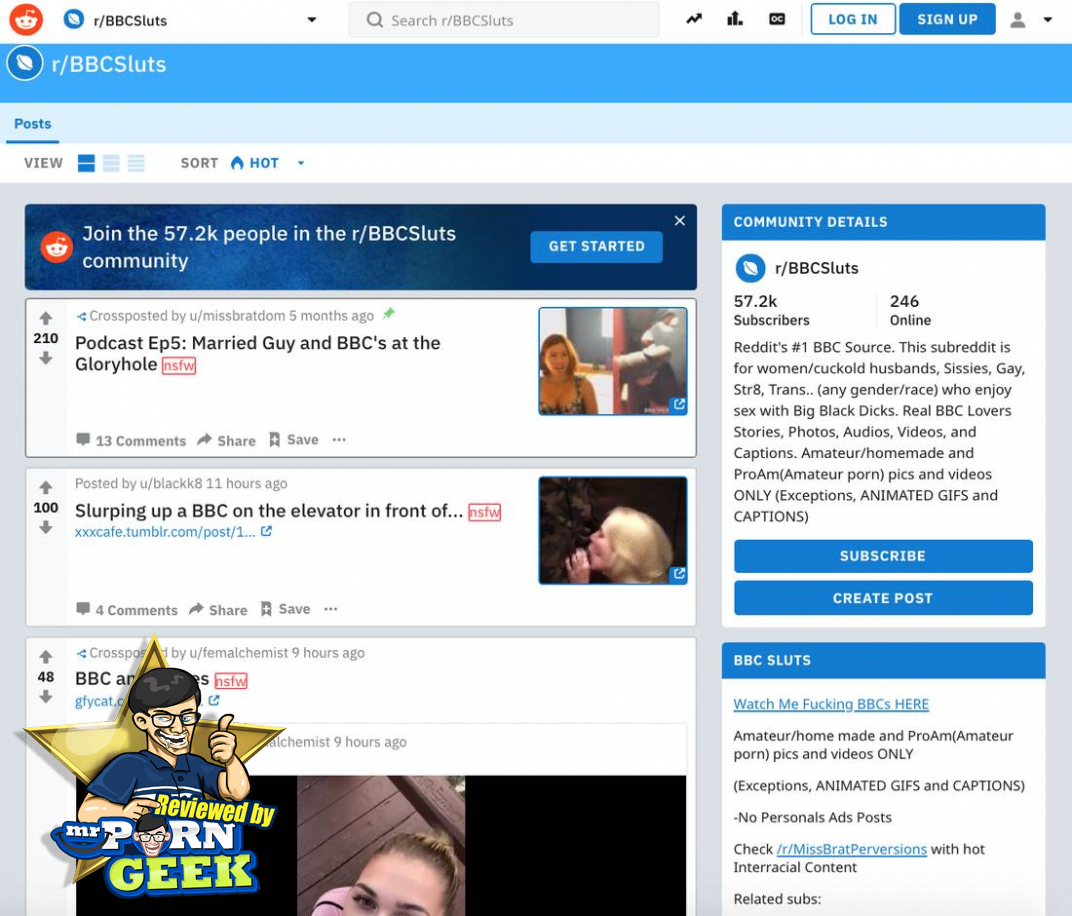Viewport: 1072px width, 916px height.
Task: Expand the user account menu arrow
Action: pos(1047,20)
